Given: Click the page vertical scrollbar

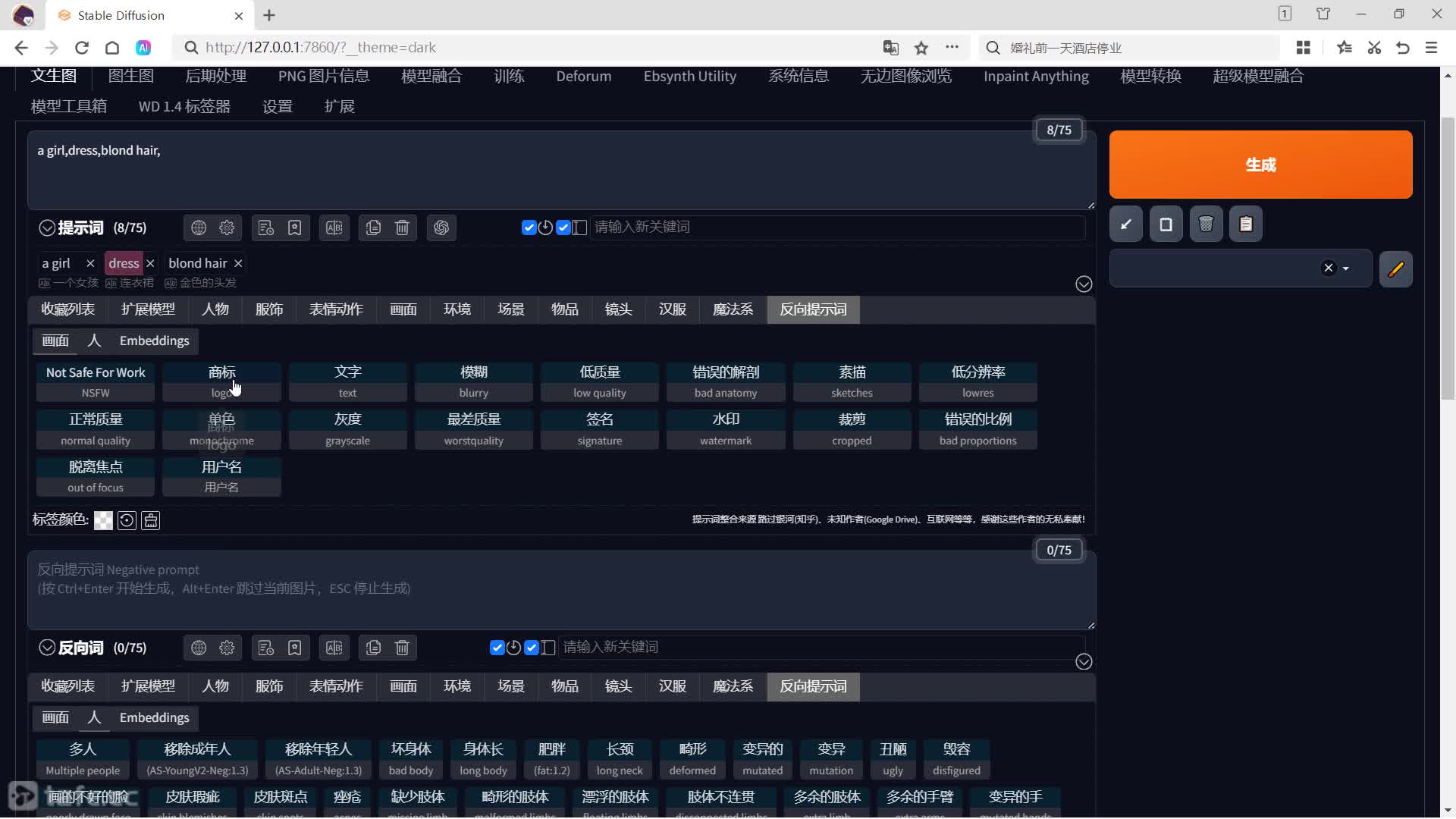Looking at the screenshot, I should 1448,258.
